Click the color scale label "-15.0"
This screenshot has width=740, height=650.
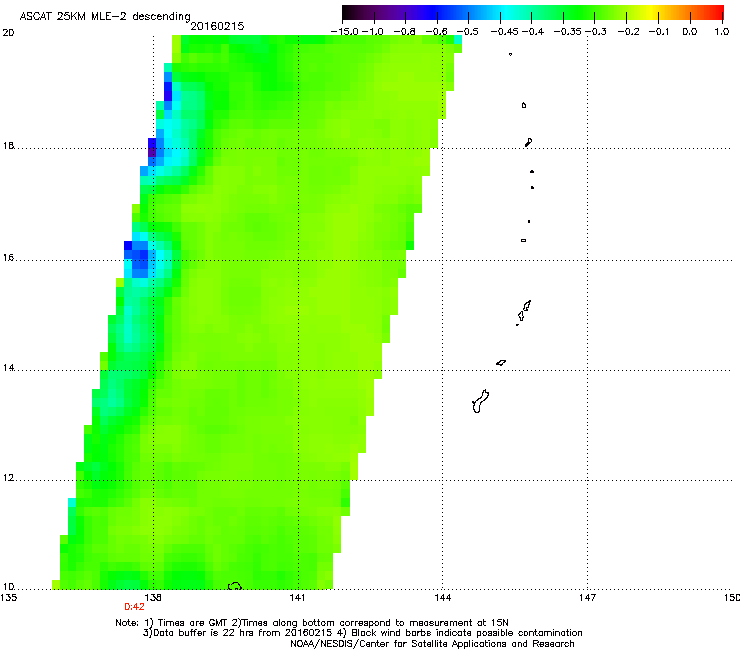pos(345,32)
